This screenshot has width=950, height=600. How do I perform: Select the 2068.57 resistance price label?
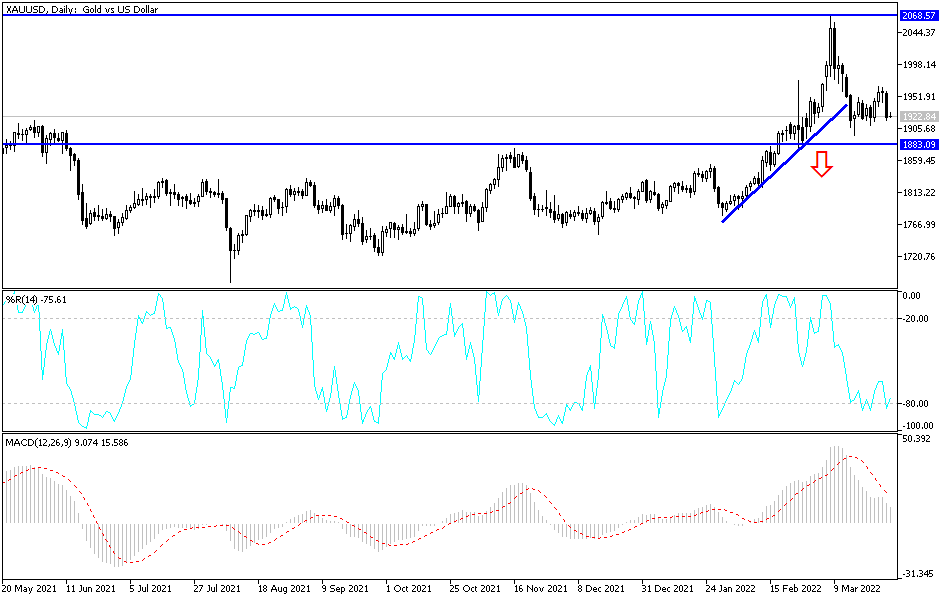tap(918, 15)
